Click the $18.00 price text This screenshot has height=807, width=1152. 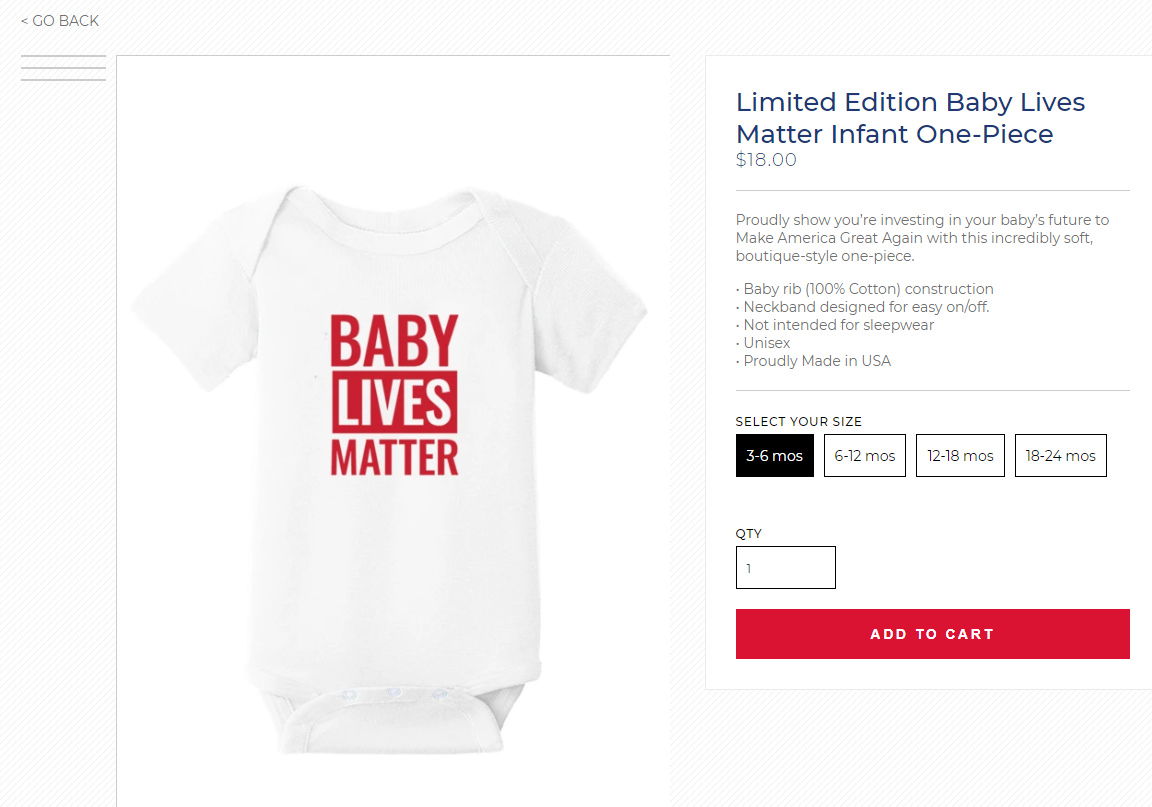pos(766,160)
